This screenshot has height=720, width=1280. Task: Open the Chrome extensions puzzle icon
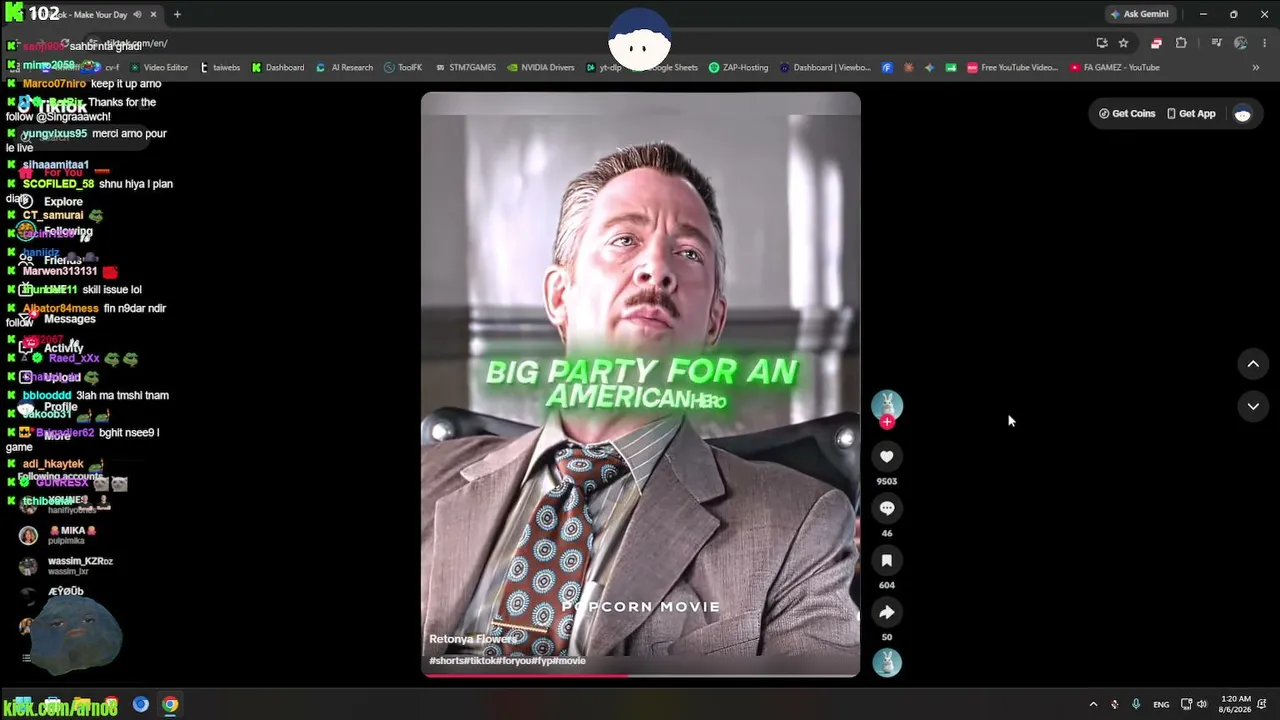click(x=1181, y=43)
